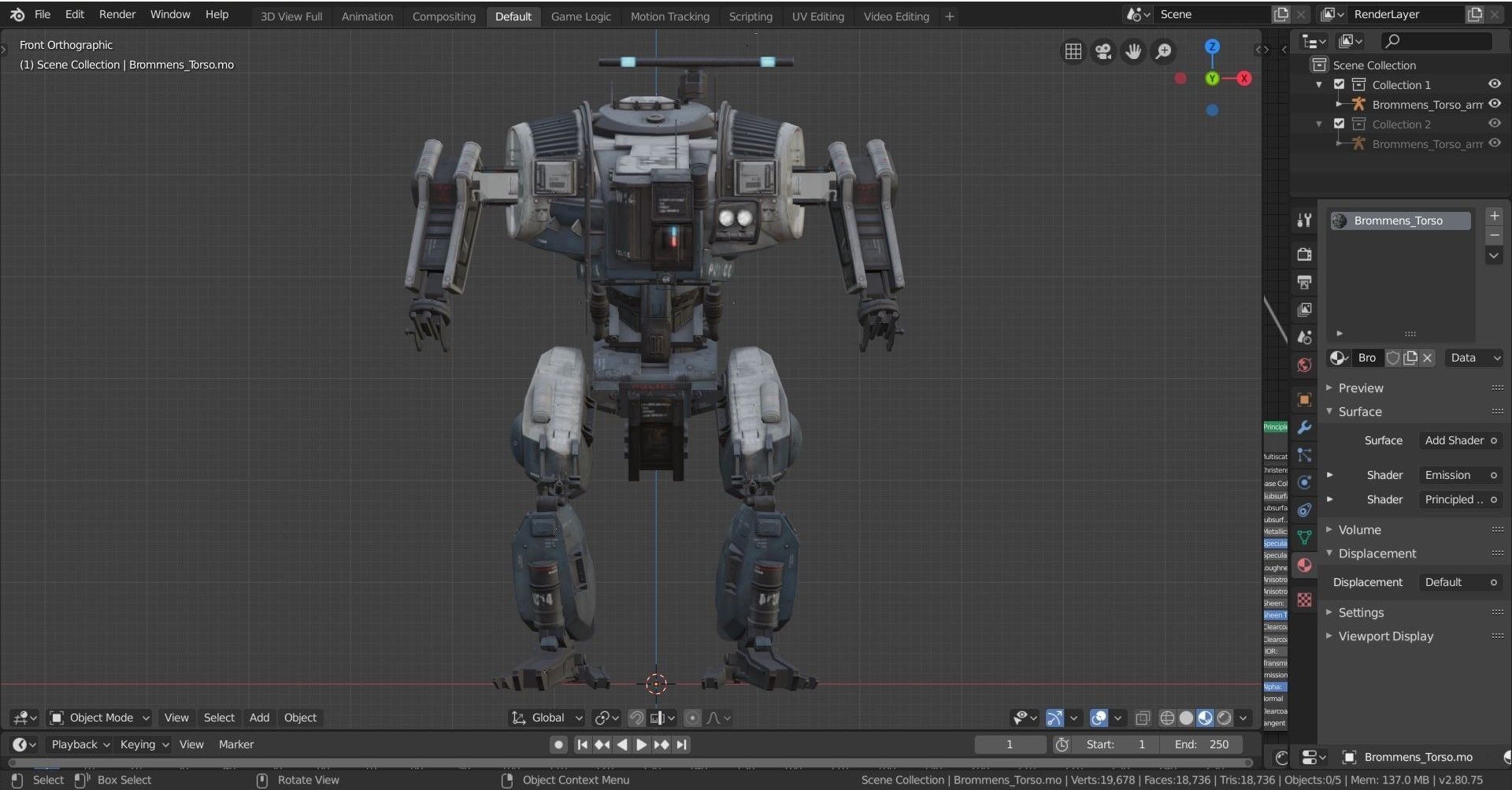
Task: Open the Material properties tab
Action: click(1304, 566)
